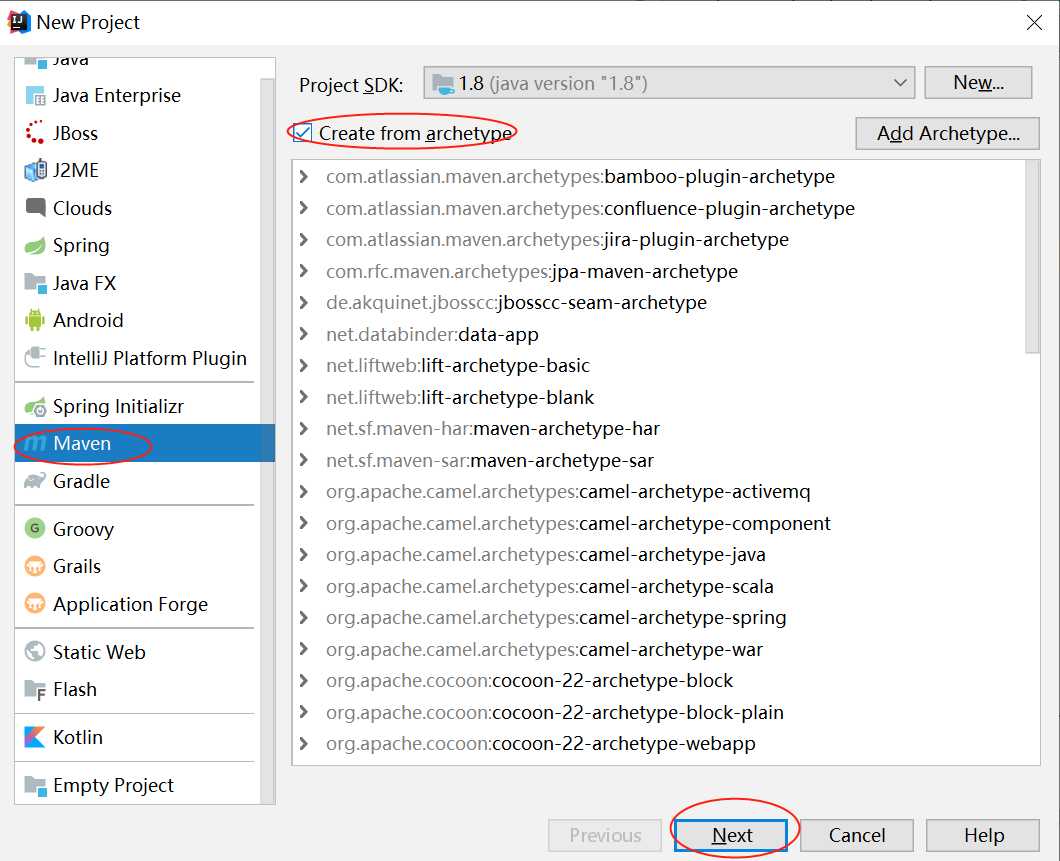Toggle Create from archetype checkbox

pos(302,133)
